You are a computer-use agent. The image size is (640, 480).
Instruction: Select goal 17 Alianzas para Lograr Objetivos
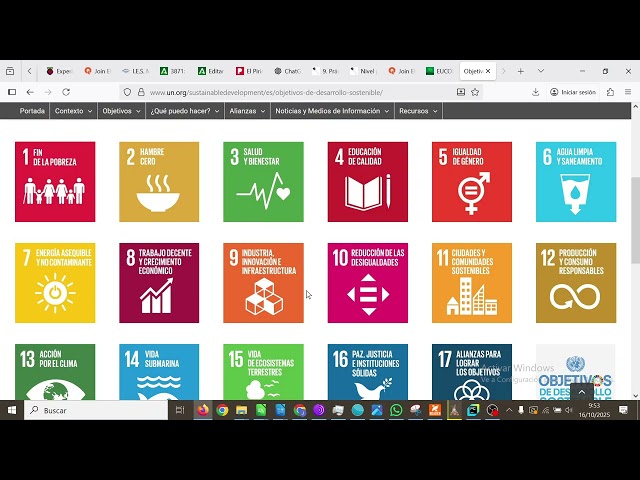[472, 372]
